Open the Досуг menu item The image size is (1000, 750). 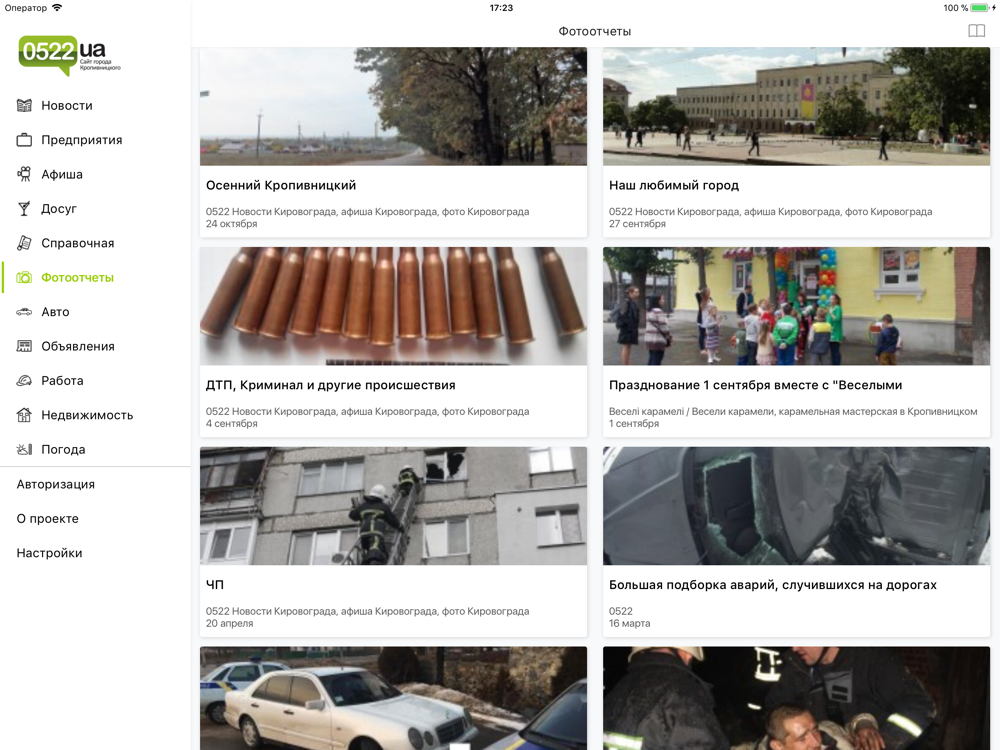click(59, 209)
